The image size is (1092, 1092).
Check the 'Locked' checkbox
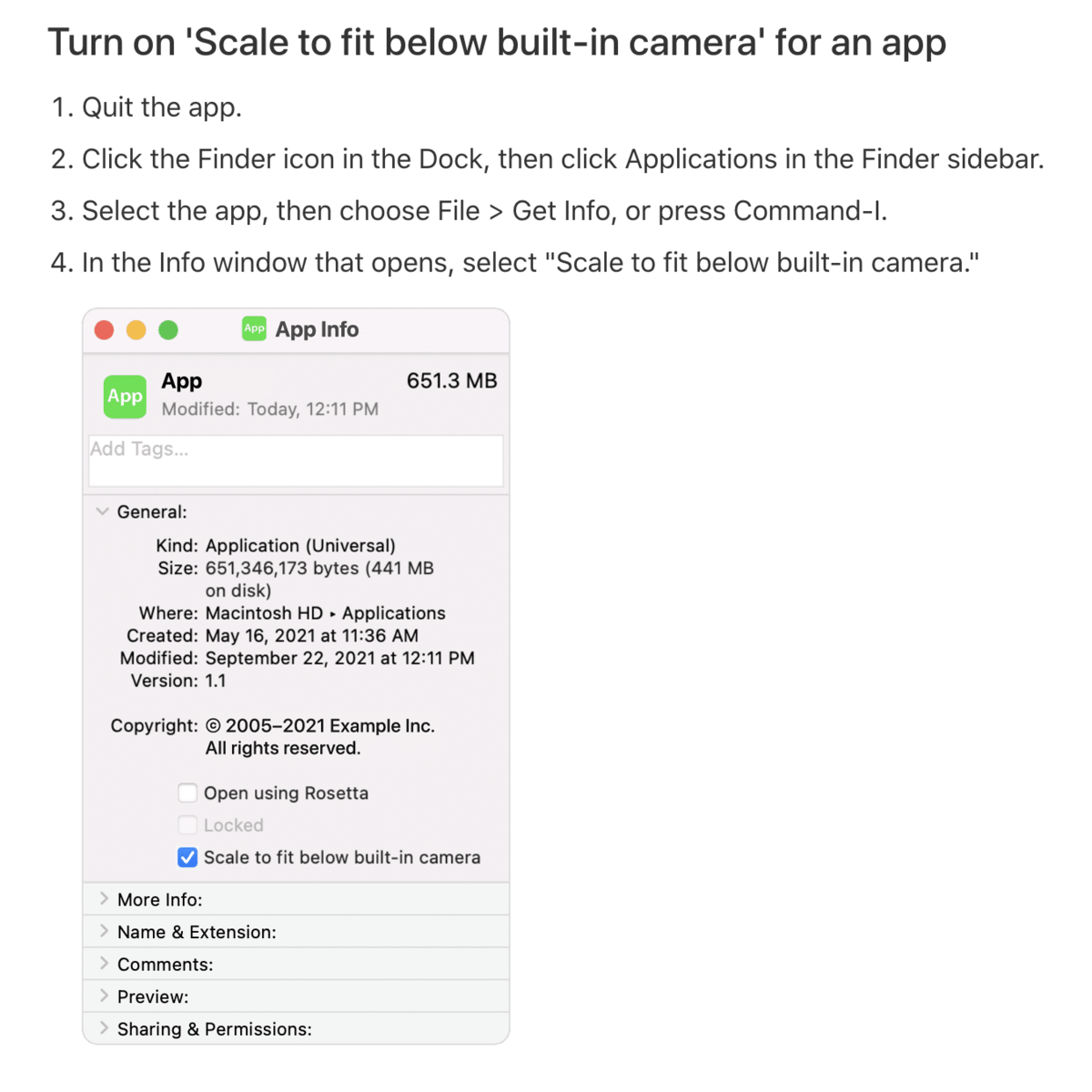click(187, 824)
